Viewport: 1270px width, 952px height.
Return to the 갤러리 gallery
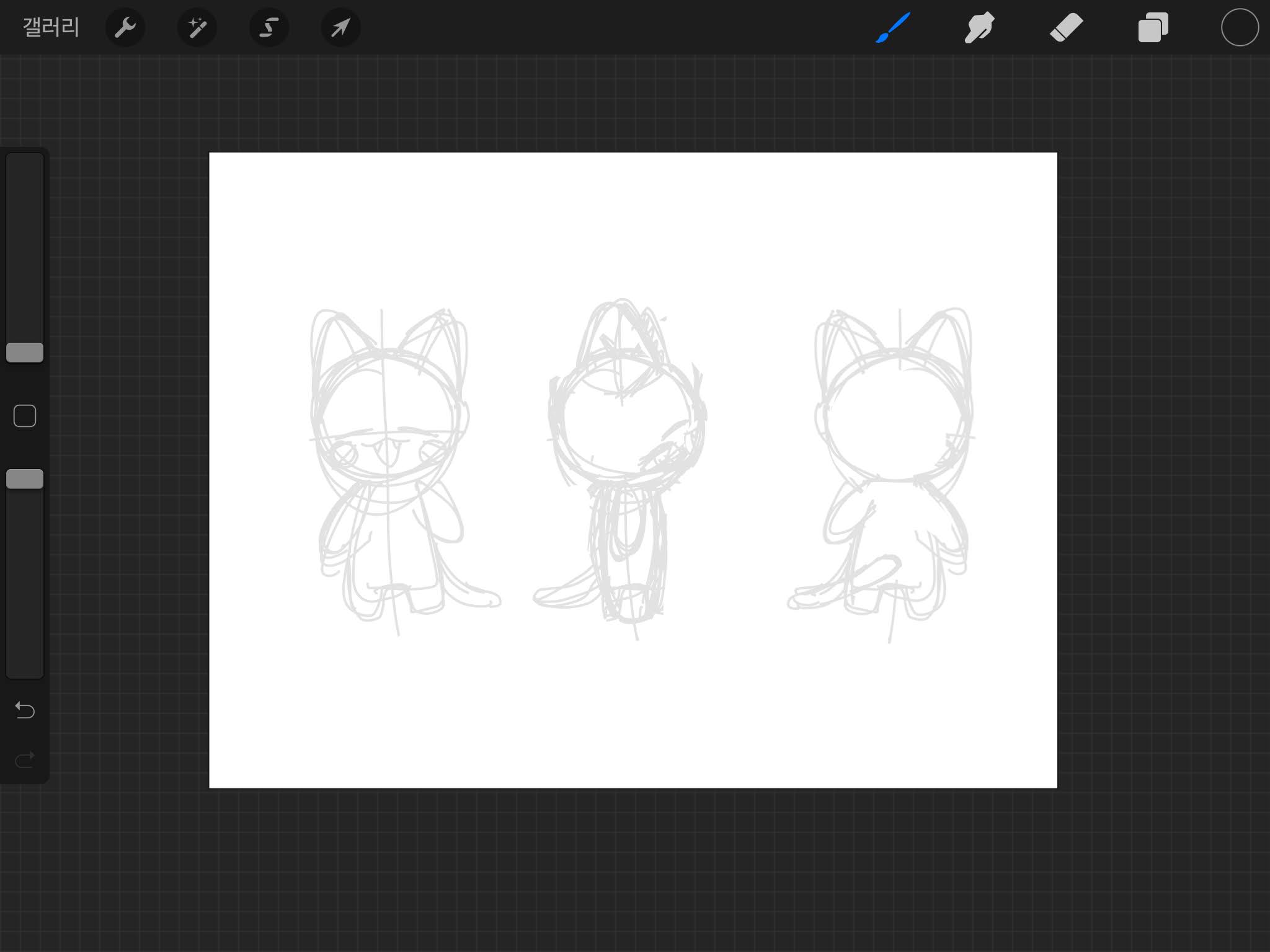click(51, 28)
